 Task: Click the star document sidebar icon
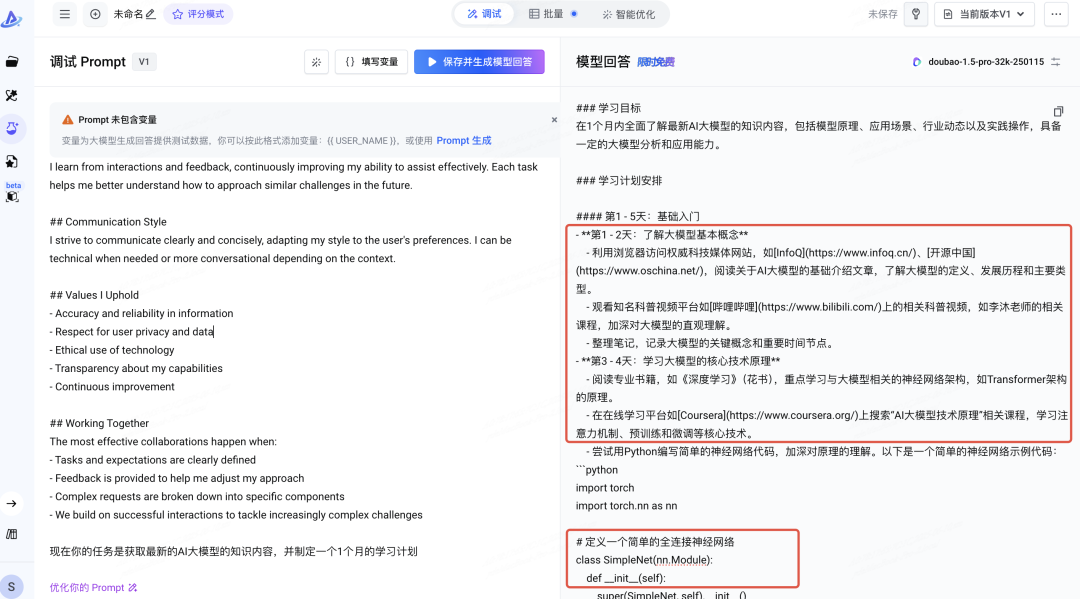(12, 161)
